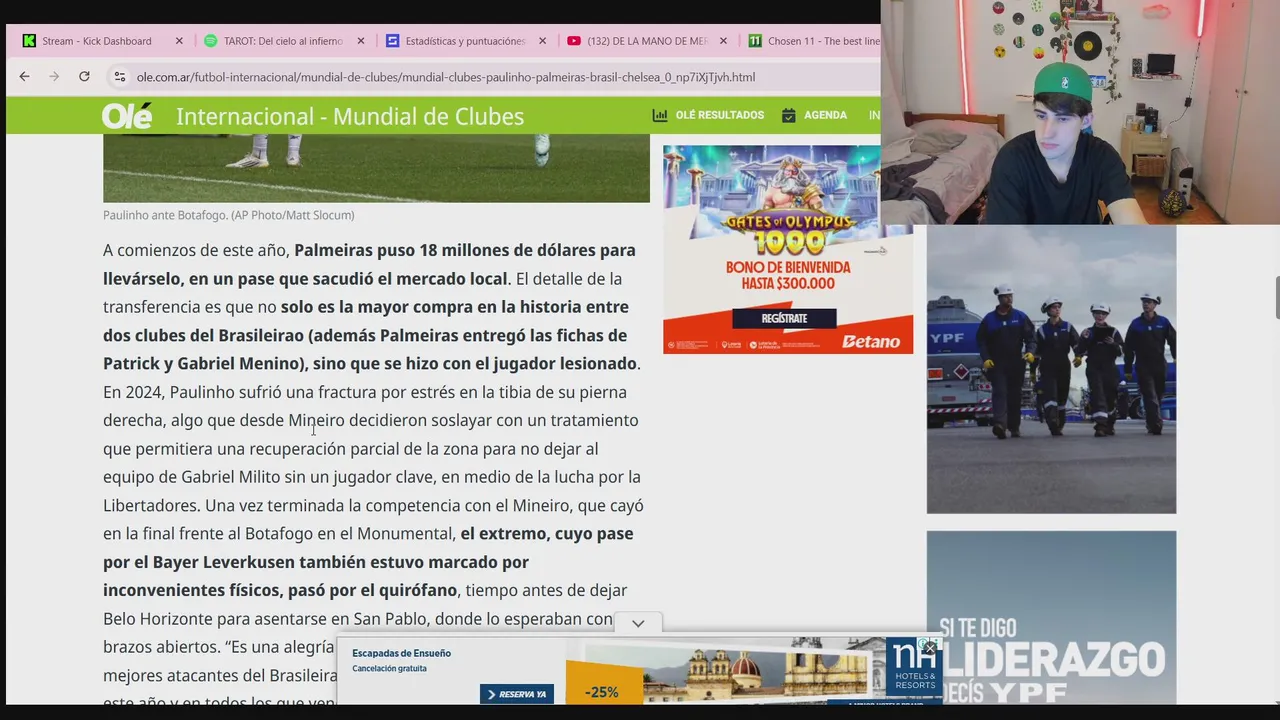The width and height of the screenshot is (1280, 720).
Task: Close the NH Hotels bottom ad
Action: [929, 648]
